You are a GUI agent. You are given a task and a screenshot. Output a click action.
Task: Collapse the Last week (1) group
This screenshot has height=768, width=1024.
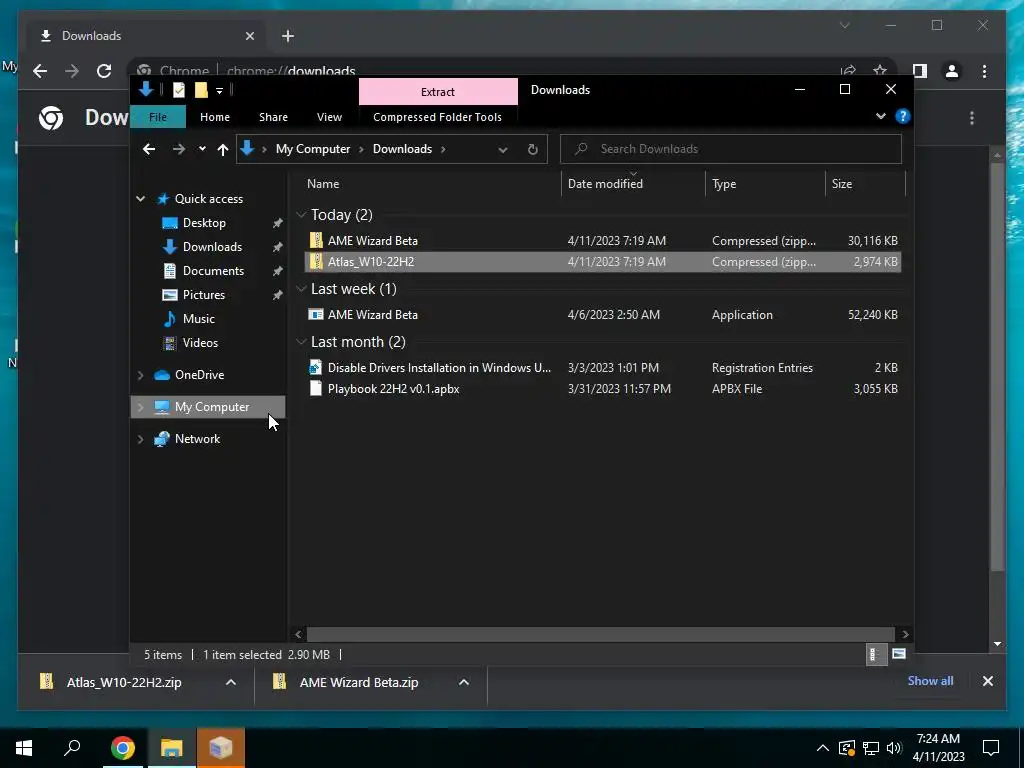tap(301, 289)
